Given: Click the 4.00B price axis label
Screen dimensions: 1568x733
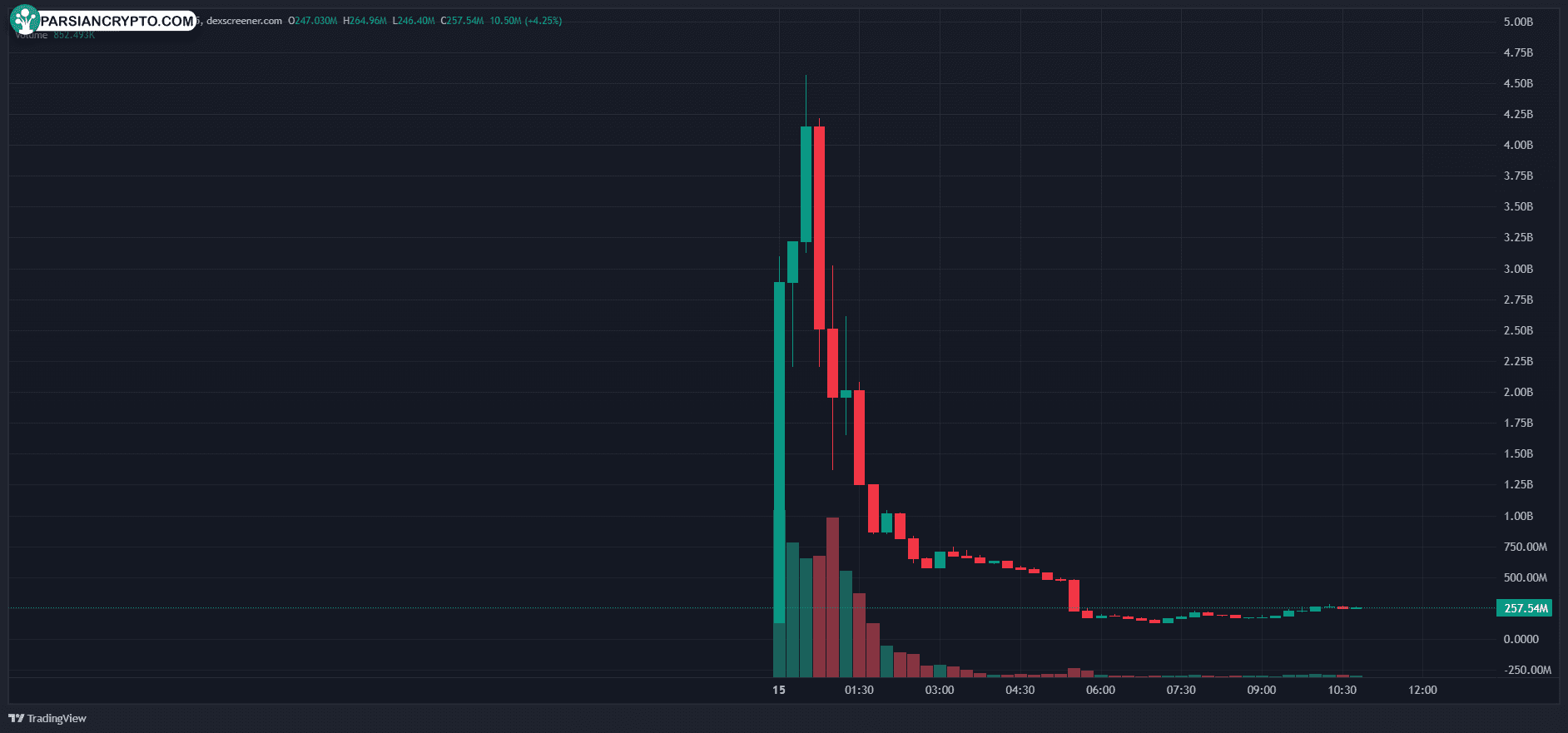Looking at the screenshot, I should pyautogui.click(x=1518, y=145).
